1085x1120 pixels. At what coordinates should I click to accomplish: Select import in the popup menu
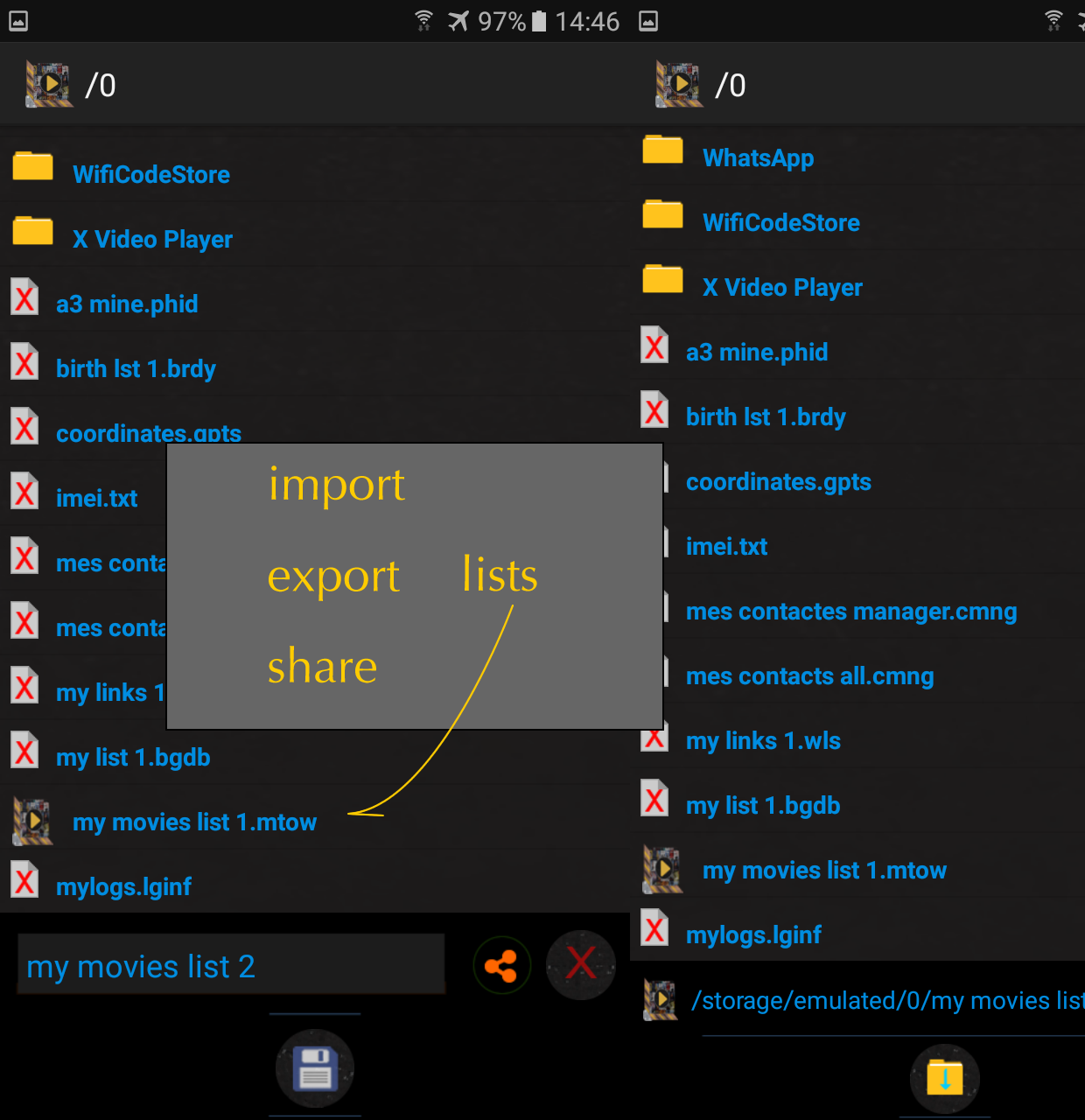[x=337, y=484]
